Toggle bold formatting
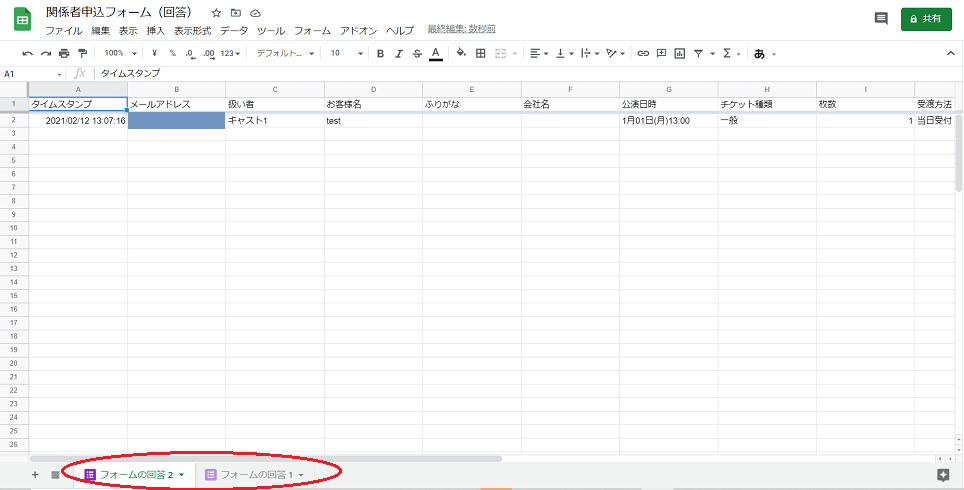Screen dimensions: 964x490 (380, 53)
